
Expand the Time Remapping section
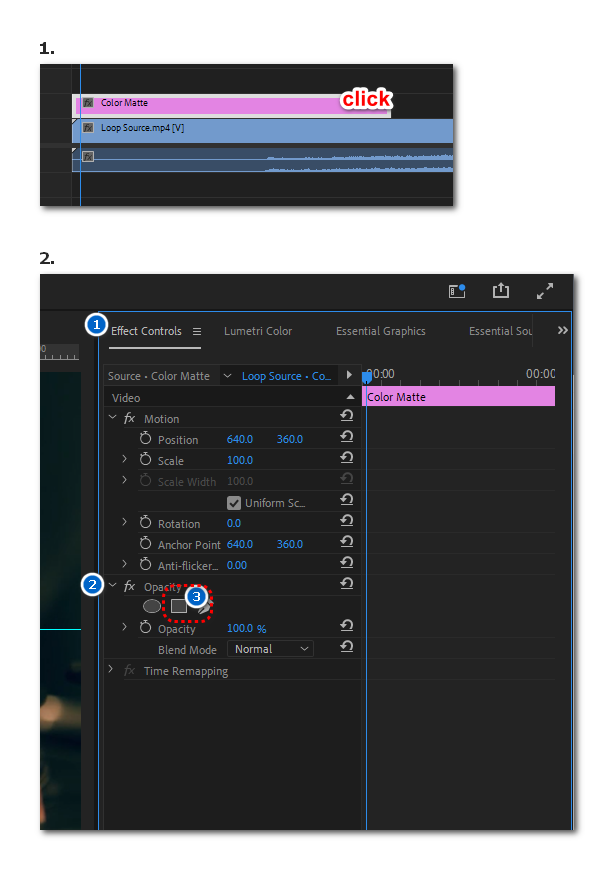point(111,670)
